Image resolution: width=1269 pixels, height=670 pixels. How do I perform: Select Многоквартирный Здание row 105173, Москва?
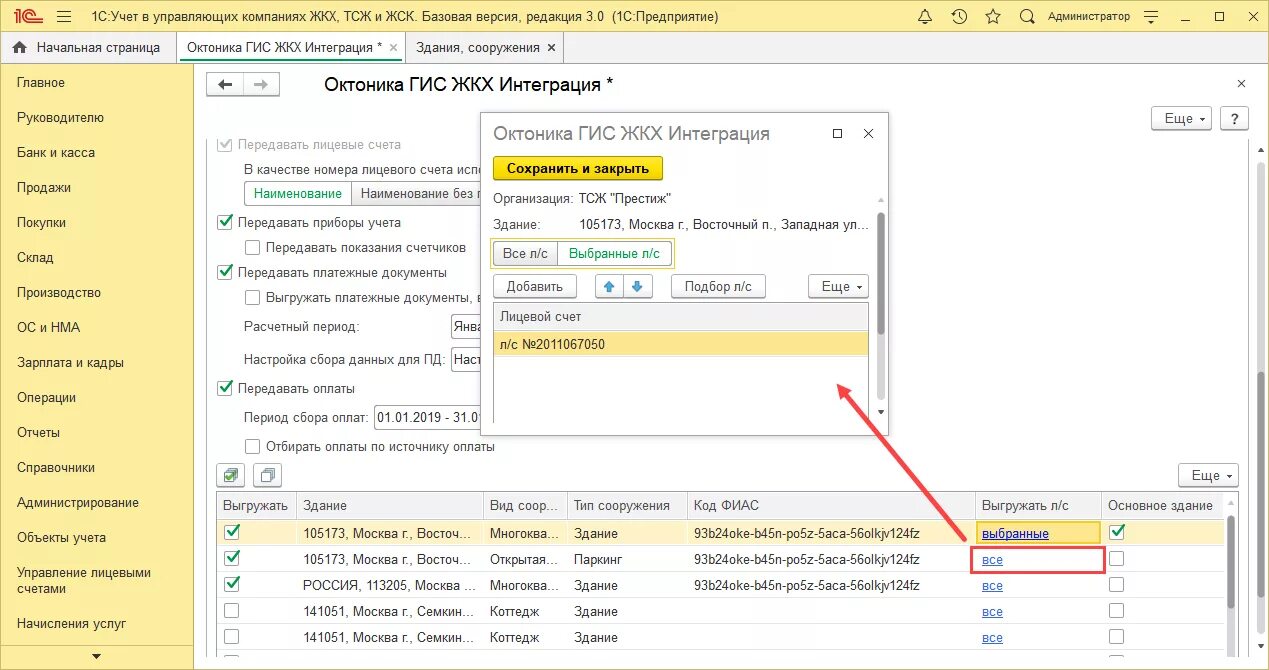[720, 533]
